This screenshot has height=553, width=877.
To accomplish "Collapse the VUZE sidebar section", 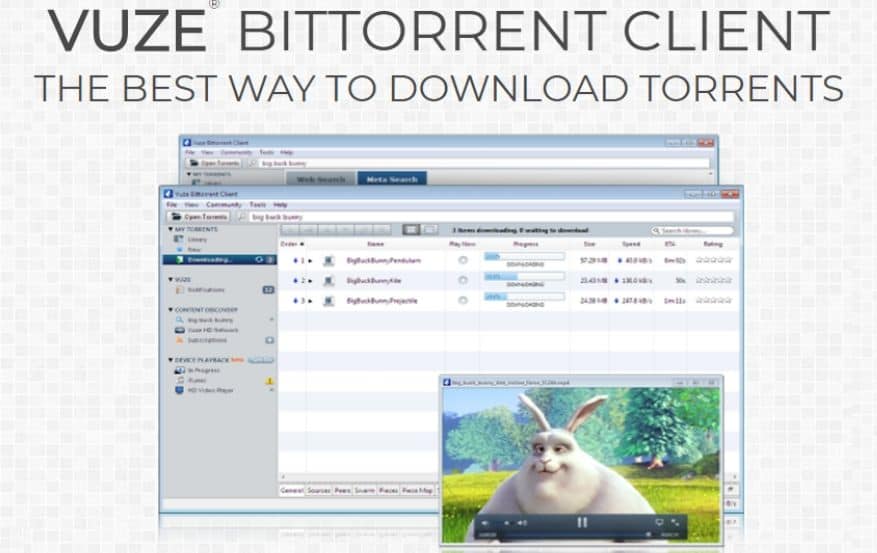I will 171,279.
